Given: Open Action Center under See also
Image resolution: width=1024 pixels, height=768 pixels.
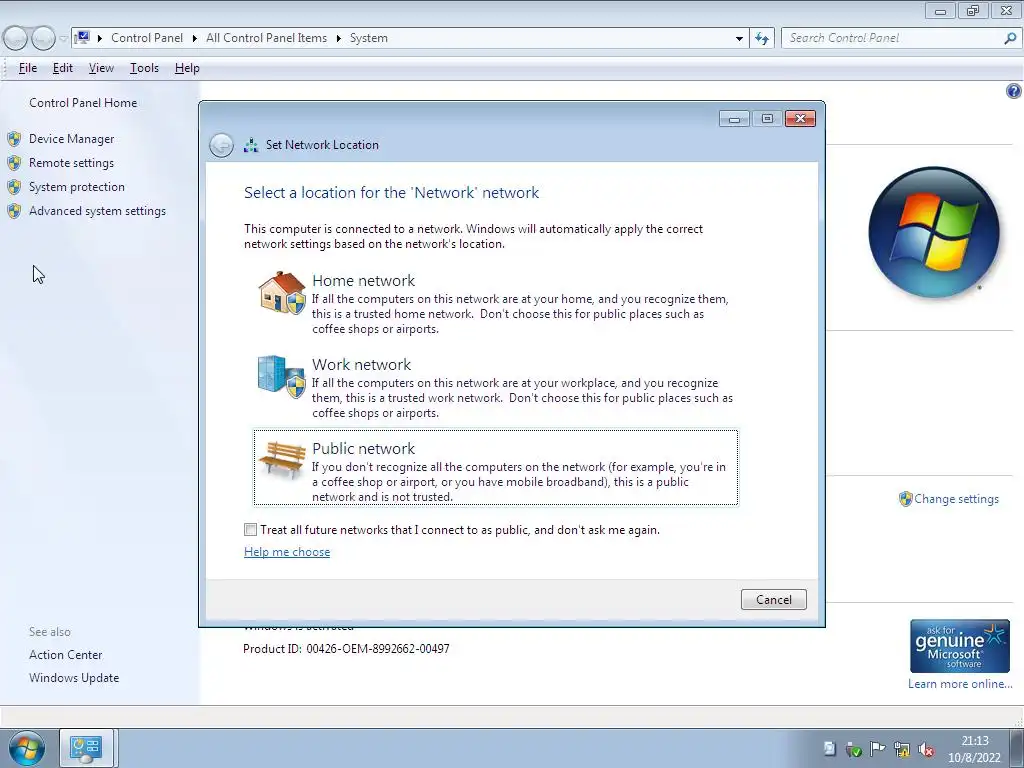Looking at the screenshot, I should [x=65, y=655].
